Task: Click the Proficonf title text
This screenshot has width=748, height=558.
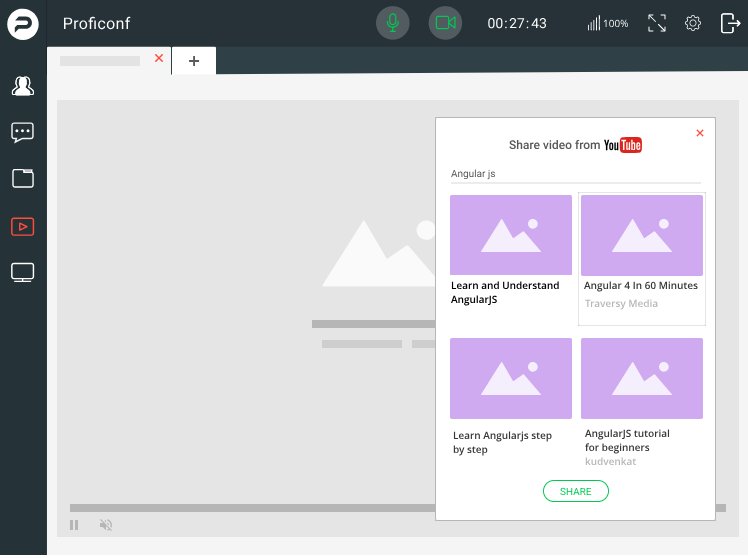Action: tap(96, 23)
